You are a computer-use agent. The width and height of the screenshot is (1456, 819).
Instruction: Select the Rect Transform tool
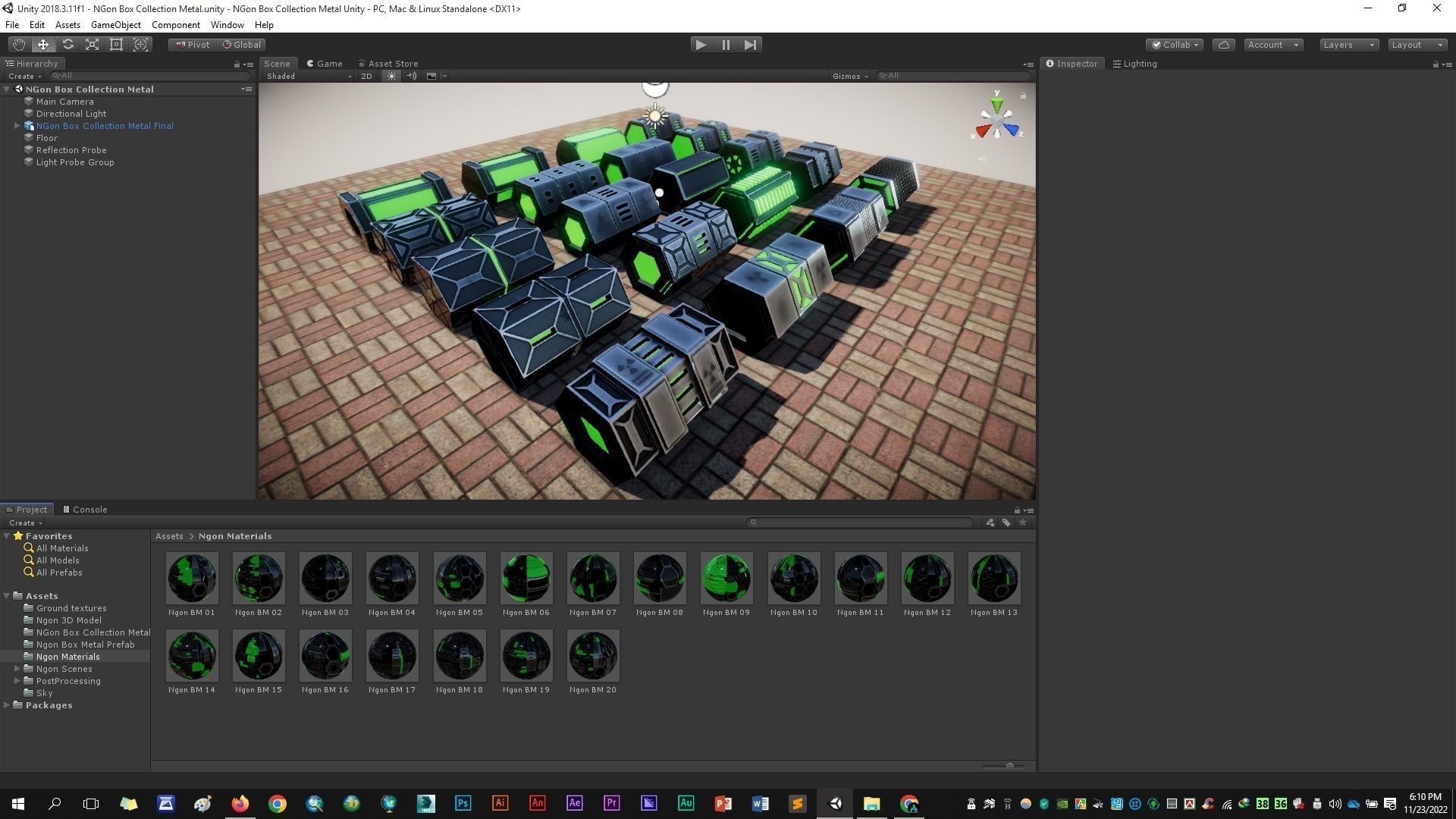click(116, 45)
